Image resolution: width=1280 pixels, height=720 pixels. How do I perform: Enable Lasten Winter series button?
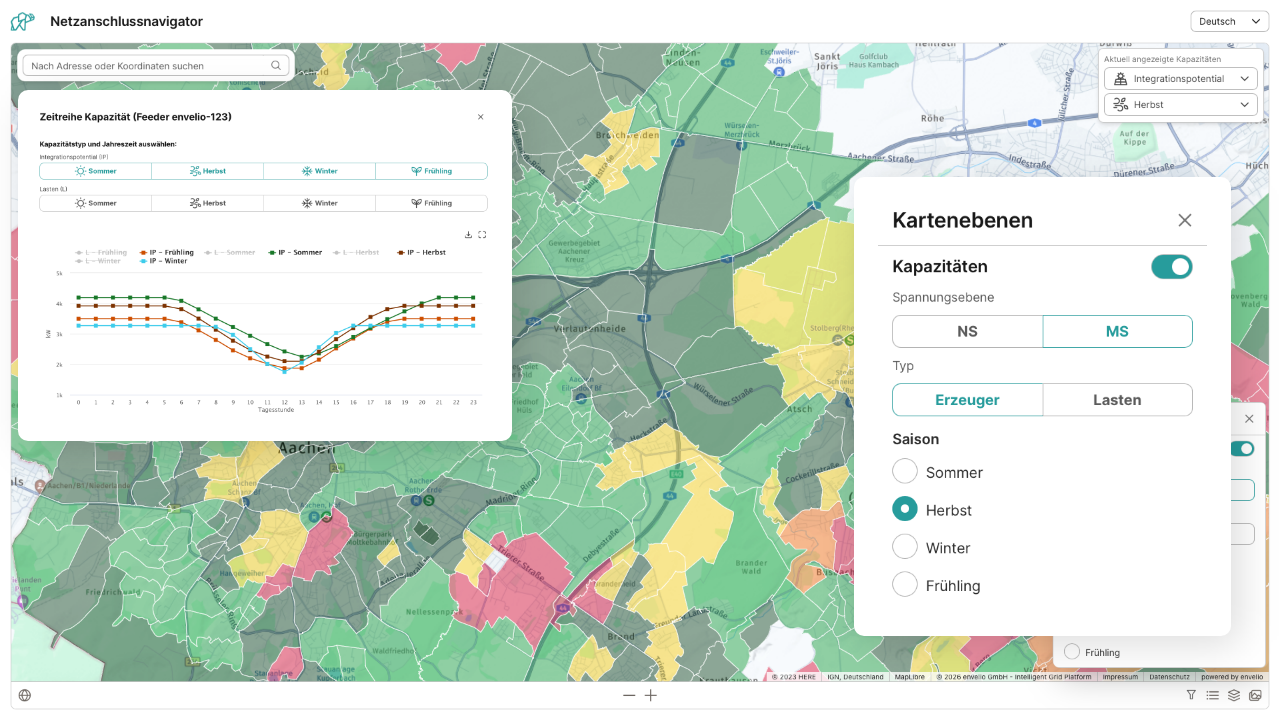pyautogui.click(x=319, y=203)
